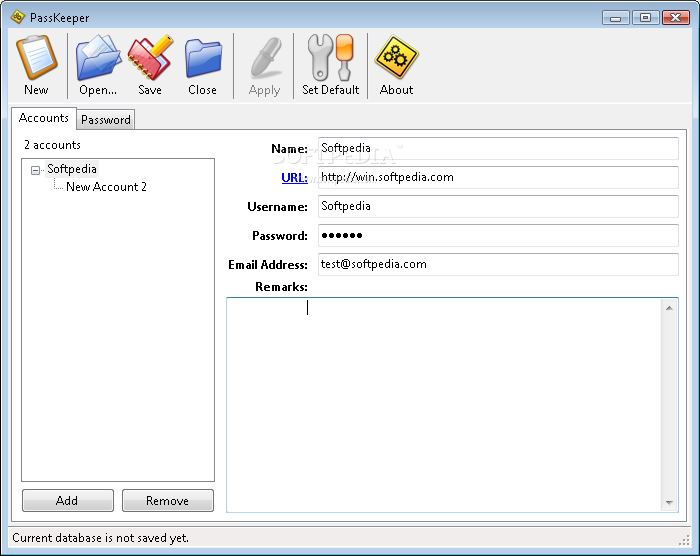
Task: Click the Remarks scrollbar down arrow
Action: (x=669, y=502)
